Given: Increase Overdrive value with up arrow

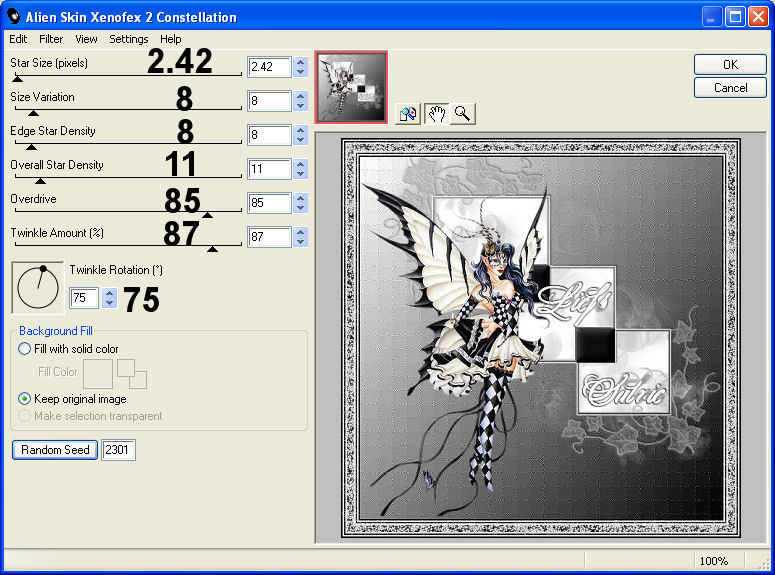Looking at the screenshot, I should coord(301,198).
